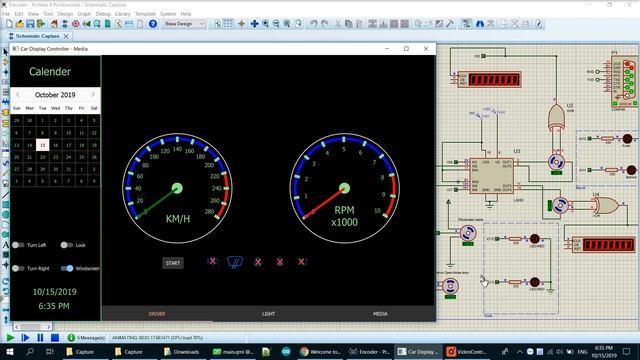Open the Bill of Materials dollar icon
The width and height of the screenshot is (640, 360).
coord(118,24)
